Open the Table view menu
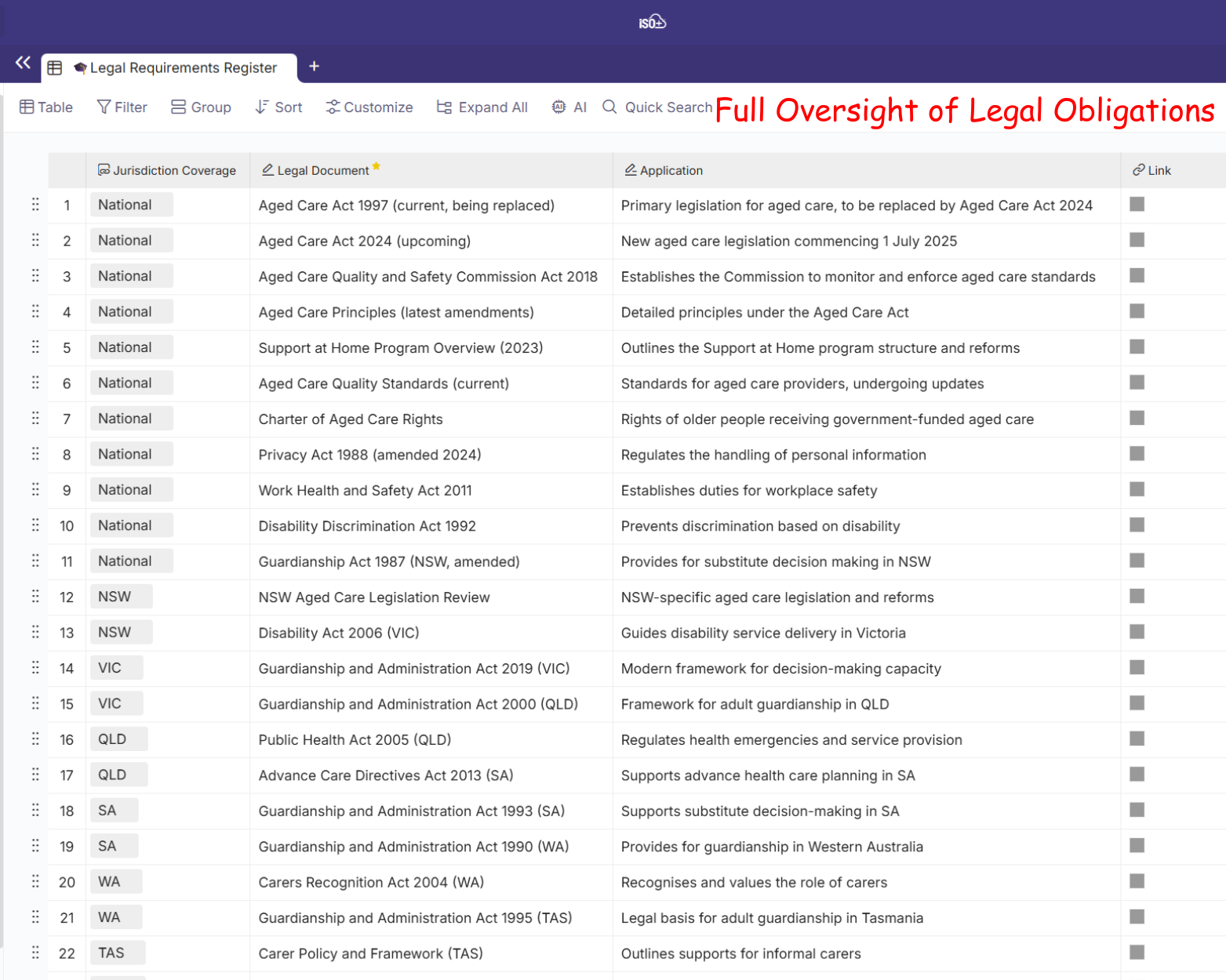Image resolution: width=1226 pixels, height=980 pixels. pos(45,107)
